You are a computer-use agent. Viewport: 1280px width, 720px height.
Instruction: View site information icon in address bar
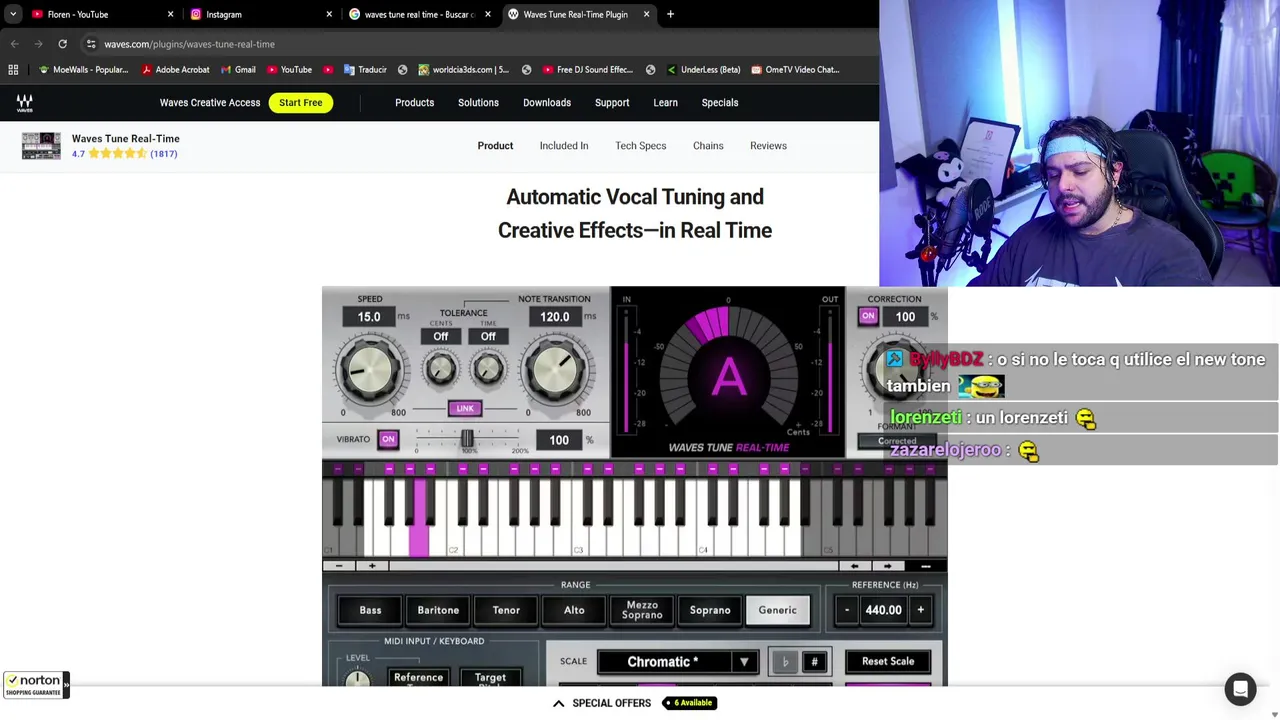[91, 44]
